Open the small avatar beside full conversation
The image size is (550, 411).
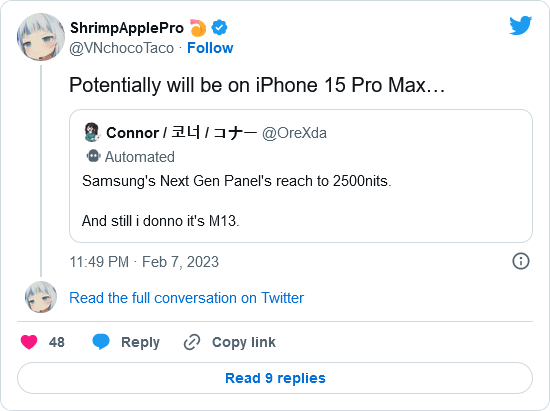click(x=41, y=297)
